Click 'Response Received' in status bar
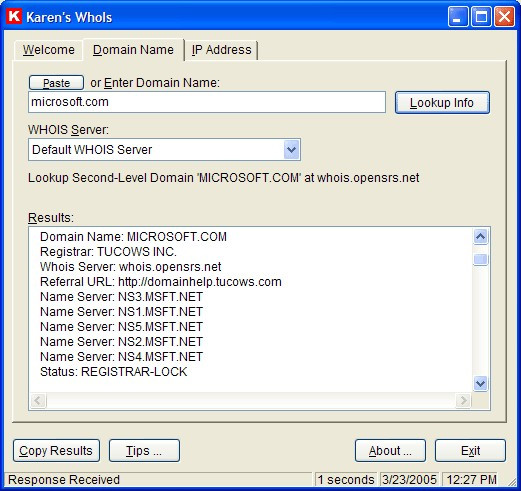521x491 pixels. pyautogui.click(x=64, y=480)
